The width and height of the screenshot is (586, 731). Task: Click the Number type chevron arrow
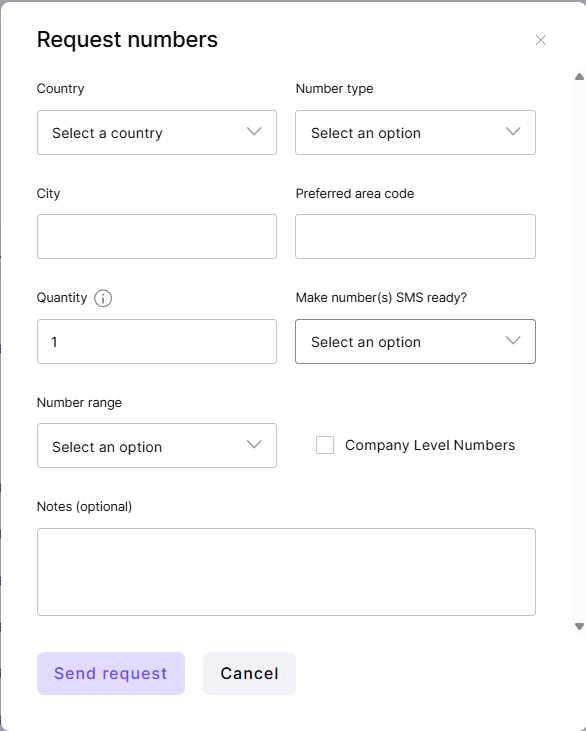tap(513, 131)
